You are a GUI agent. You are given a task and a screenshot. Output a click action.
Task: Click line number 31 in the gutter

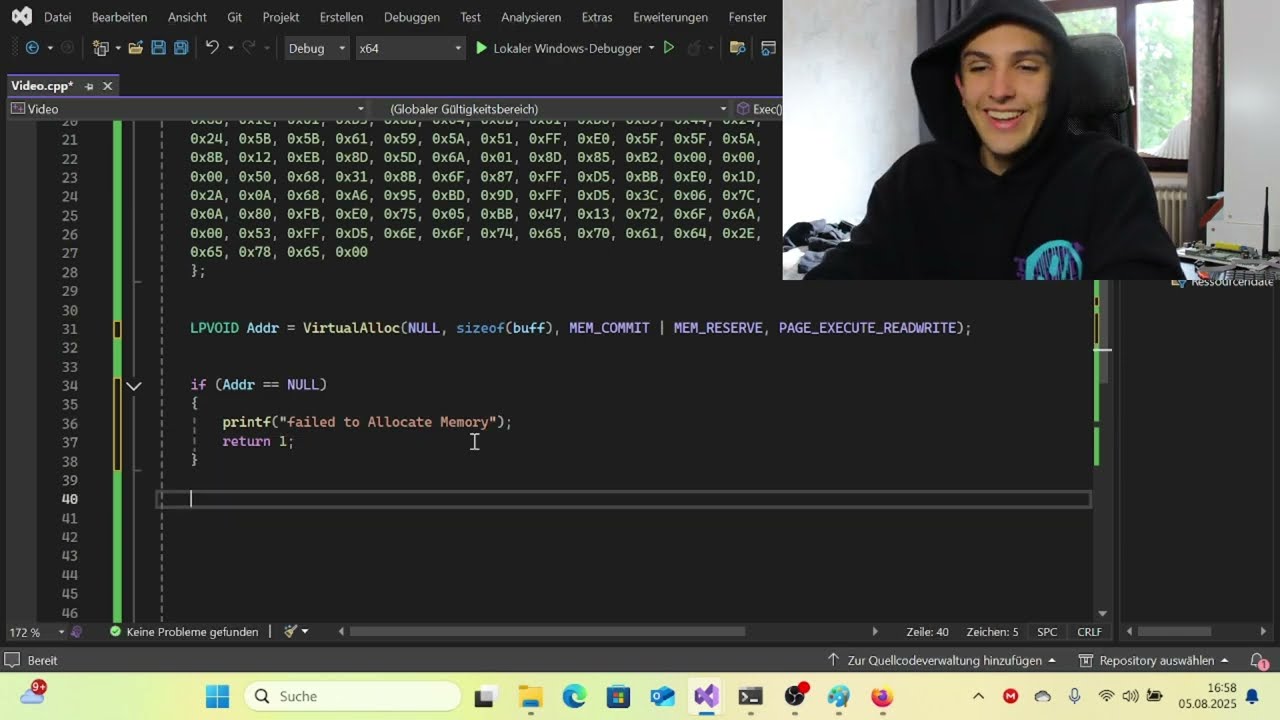click(x=69, y=329)
